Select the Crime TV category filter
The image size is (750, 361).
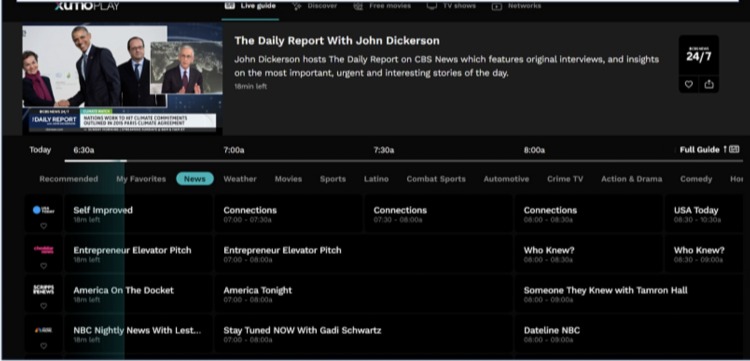565,179
